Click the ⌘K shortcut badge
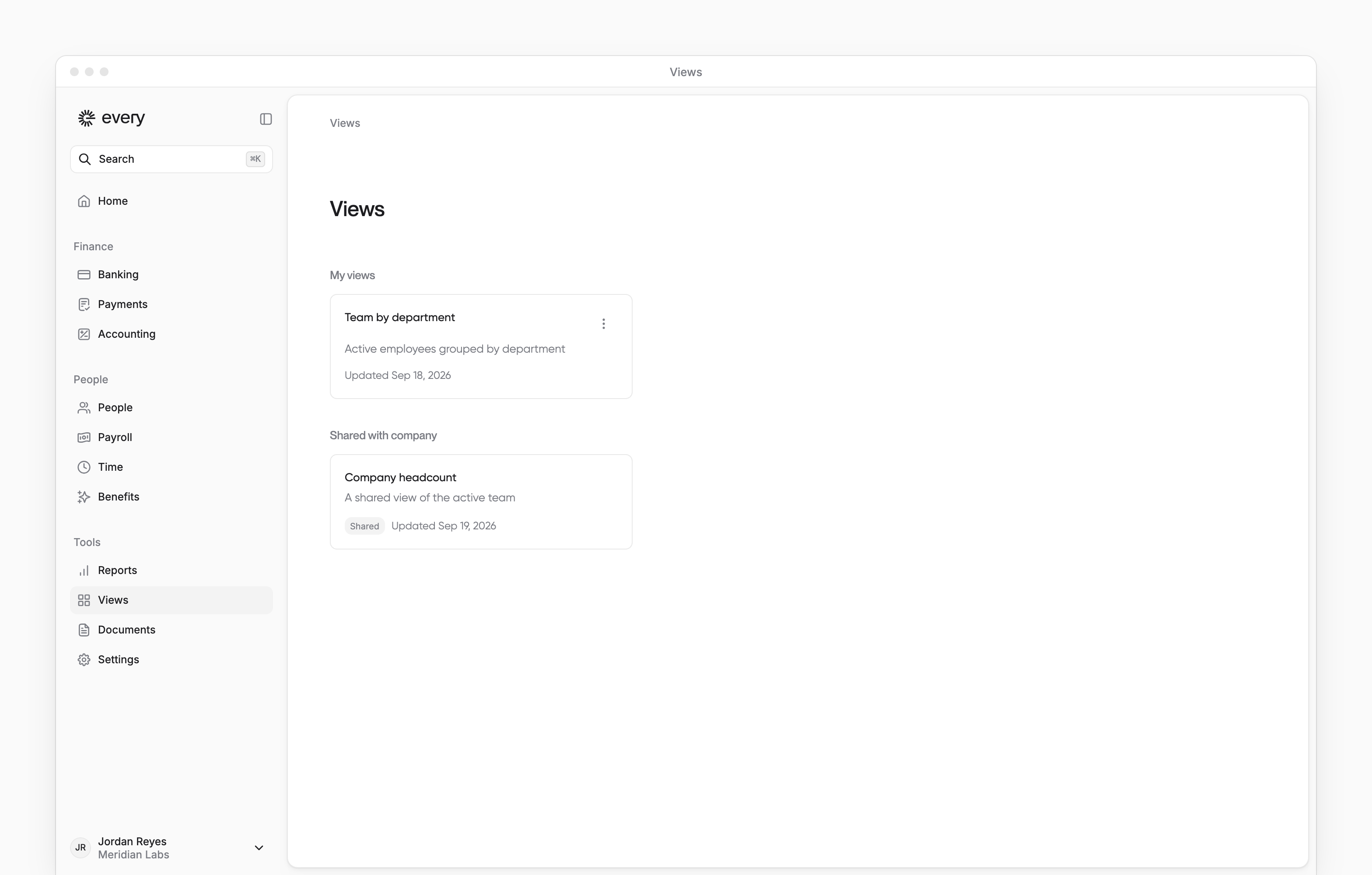1372x875 pixels. pos(255,159)
